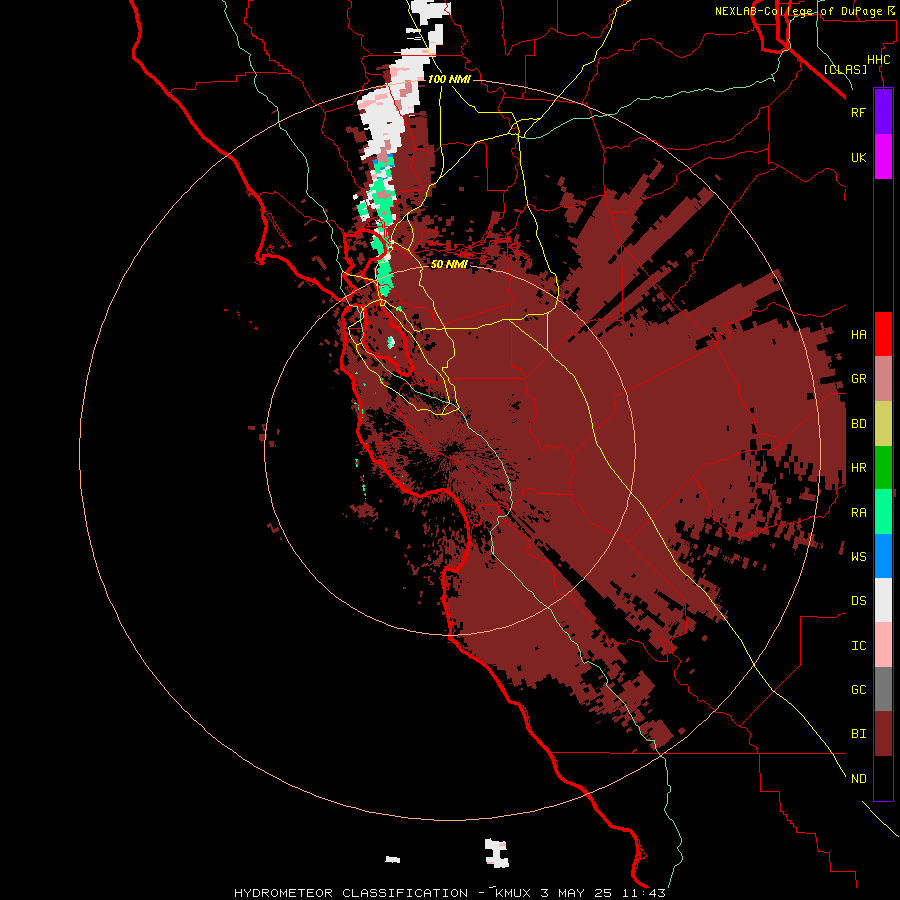Screen dimensions: 900x900
Task: Click the HR green legend swatch
Action: [x=883, y=468]
